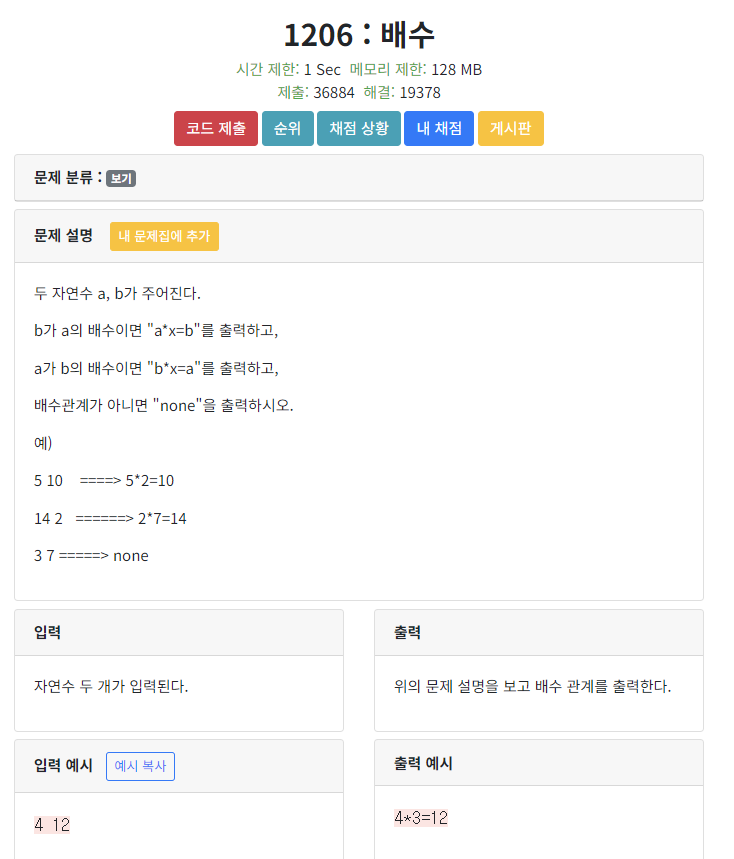Add problem to set via 내 문제집에 추가

(164, 236)
